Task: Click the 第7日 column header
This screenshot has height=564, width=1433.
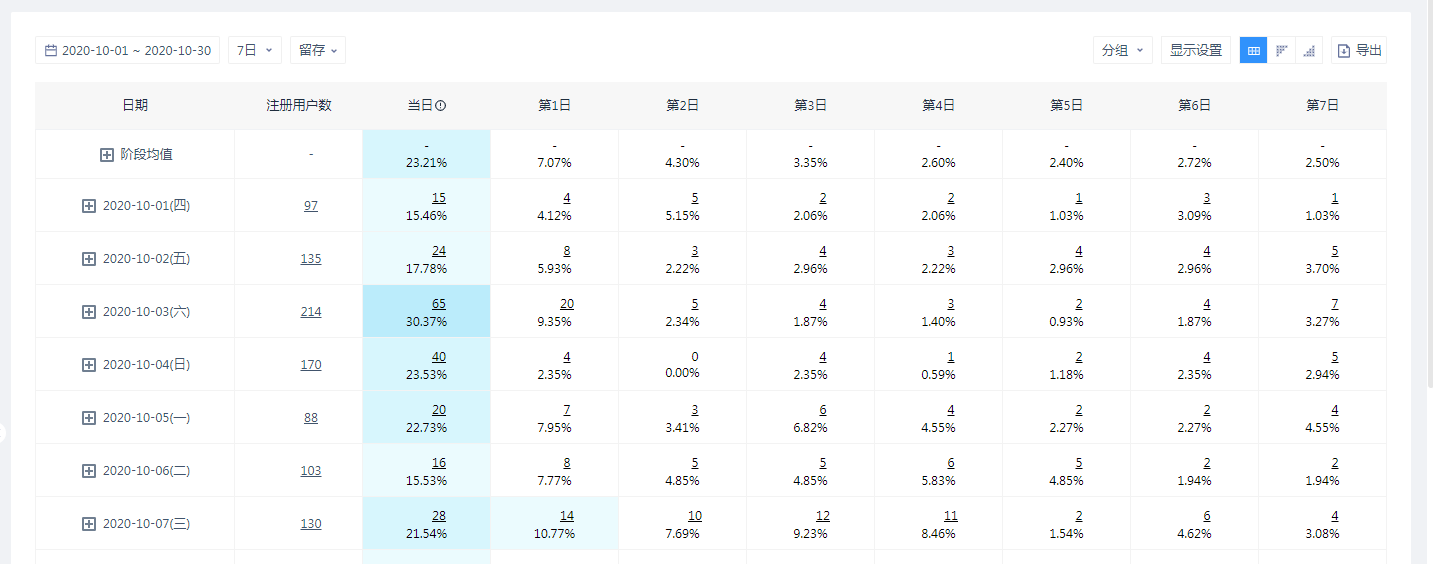Action: tap(1322, 105)
